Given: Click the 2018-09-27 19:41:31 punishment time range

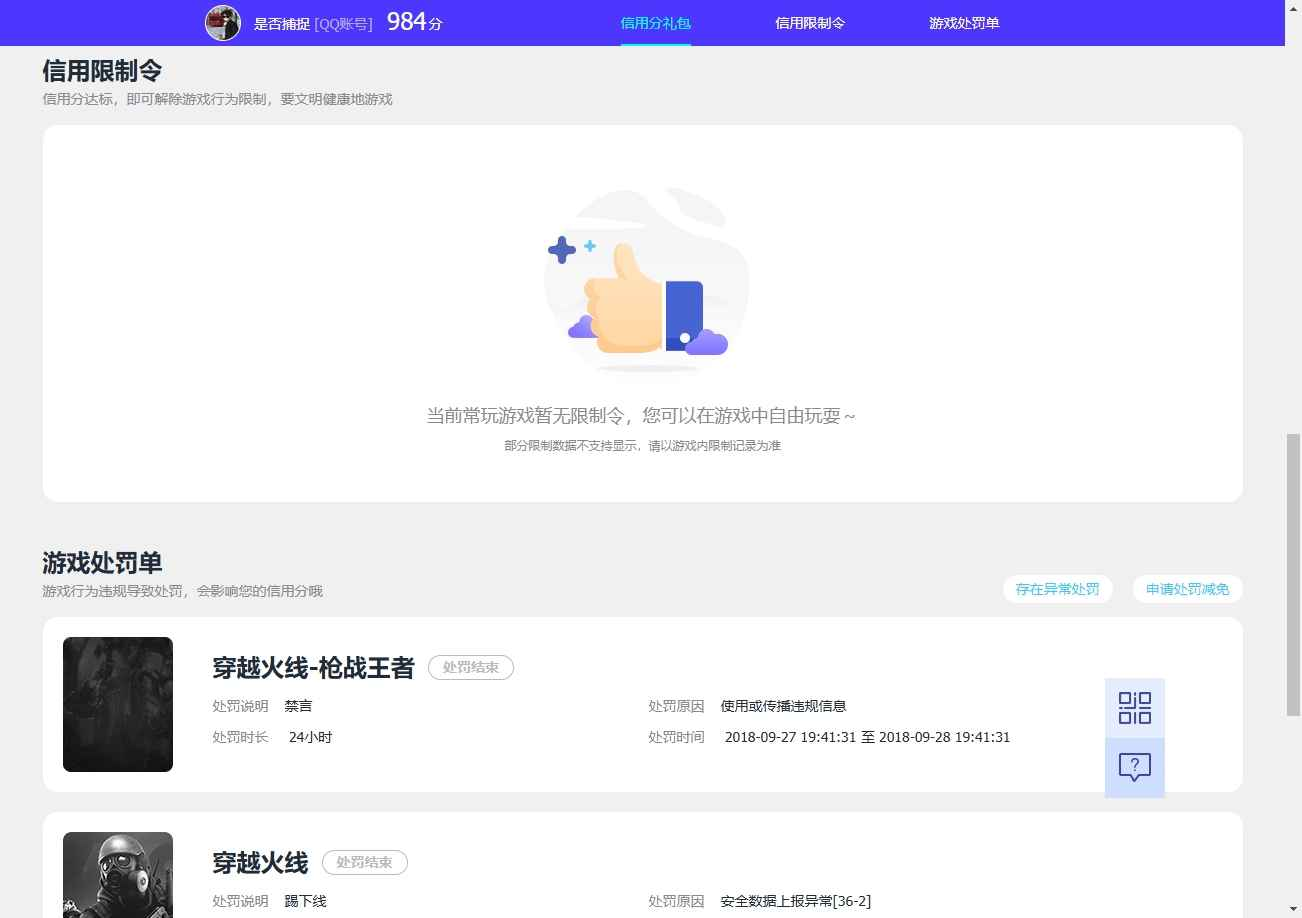Looking at the screenshot, I should pos(867,737).
